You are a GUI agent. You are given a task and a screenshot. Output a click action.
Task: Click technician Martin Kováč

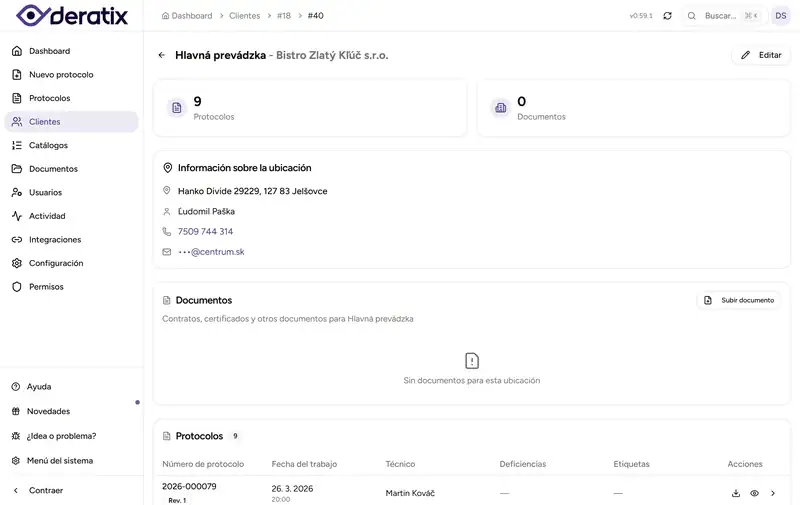[x=410, y=493]
